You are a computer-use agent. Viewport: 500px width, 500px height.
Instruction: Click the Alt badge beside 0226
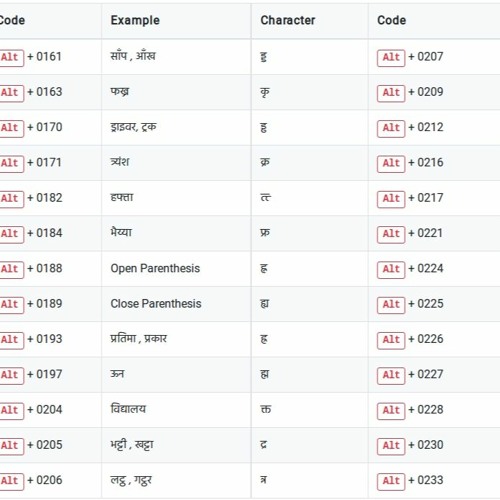pyautogui.click(x=391, y=340)
